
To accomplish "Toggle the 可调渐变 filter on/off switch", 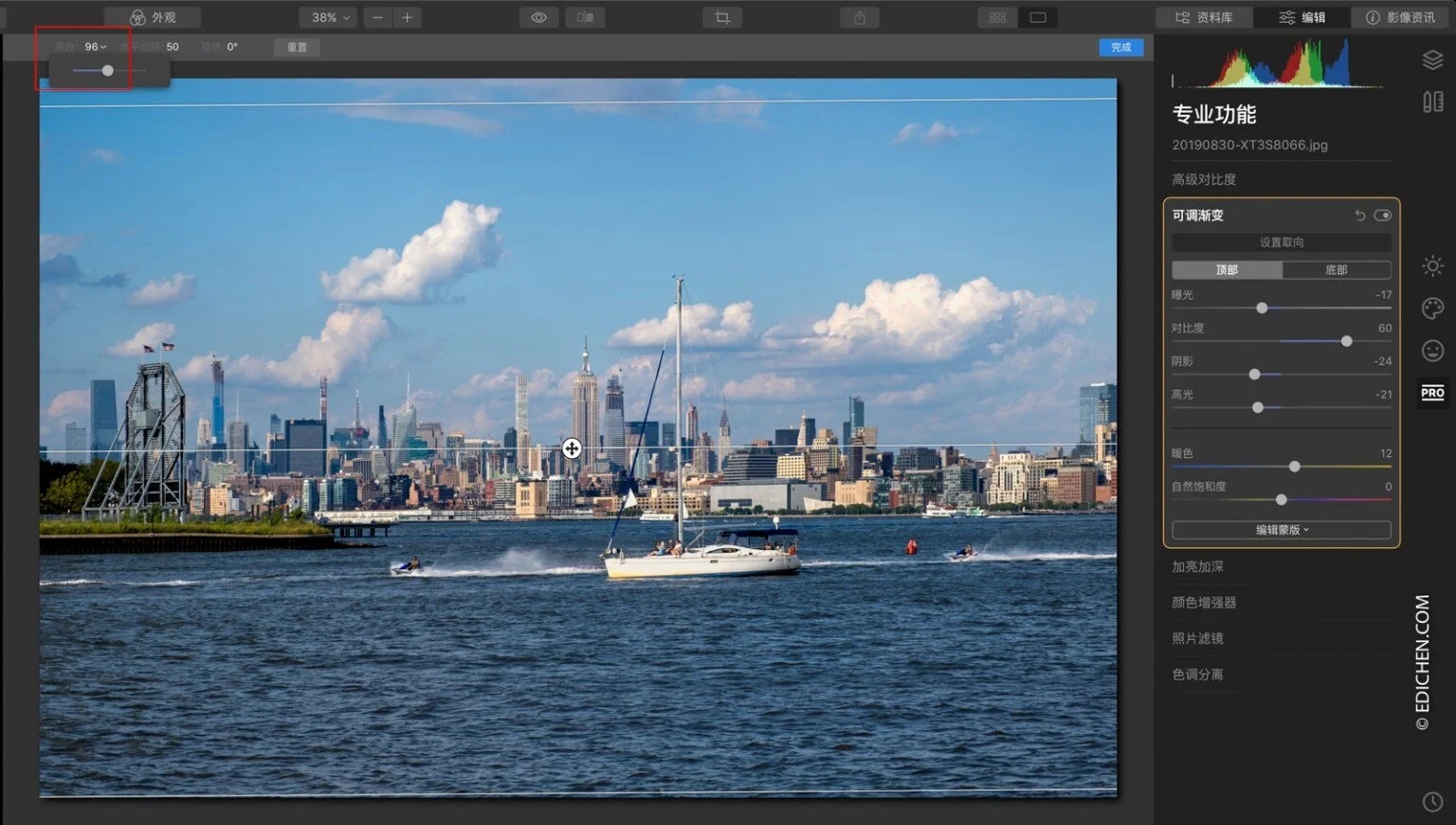I will pyautogui.click(x=1382, y=215).
